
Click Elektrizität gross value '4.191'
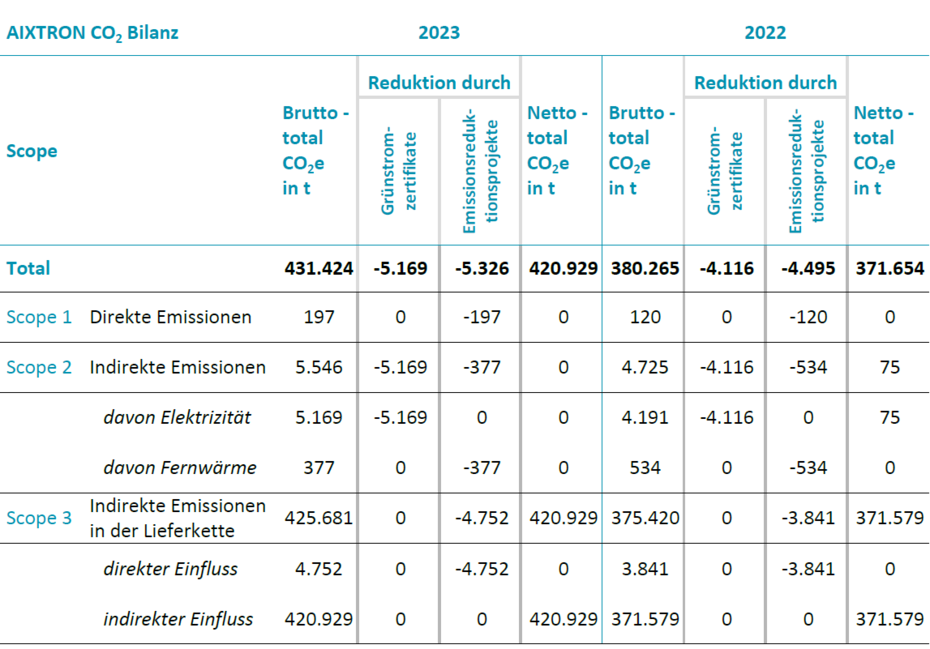point(645,418)
